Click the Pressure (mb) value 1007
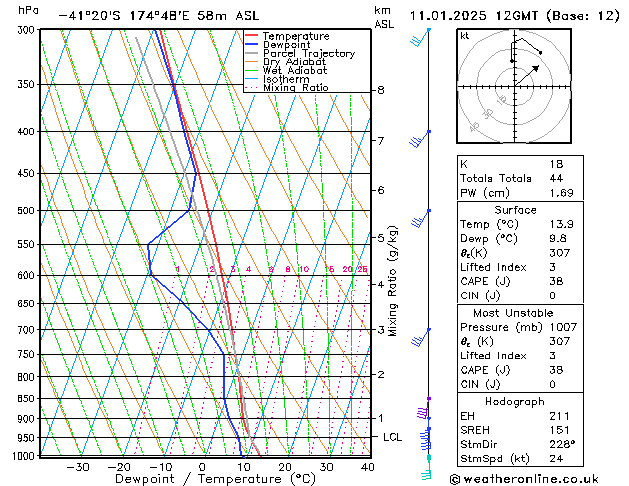Viewport: 629px width, 486px height. pyautogui.click(x=563, y=327)
